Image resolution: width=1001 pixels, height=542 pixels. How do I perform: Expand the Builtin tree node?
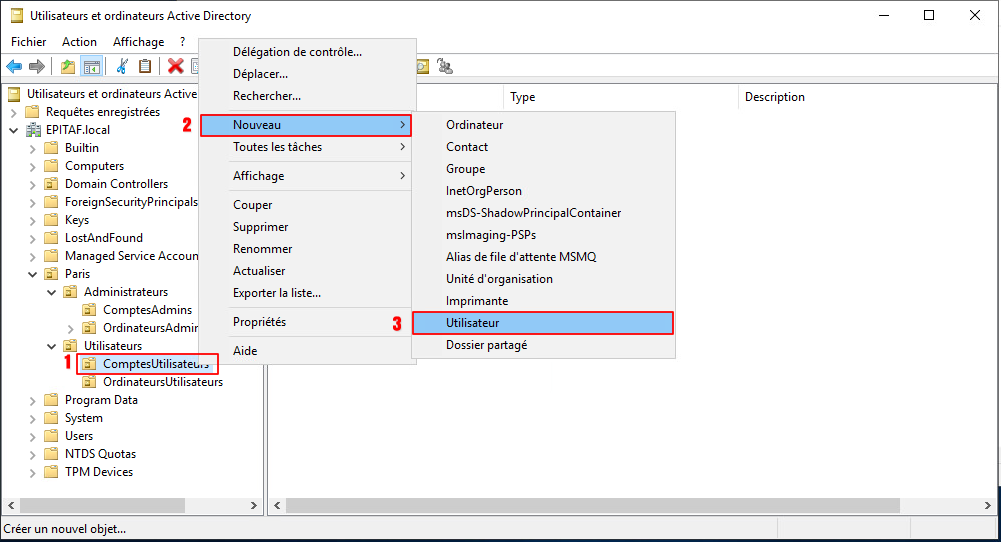tap(33, 148)
